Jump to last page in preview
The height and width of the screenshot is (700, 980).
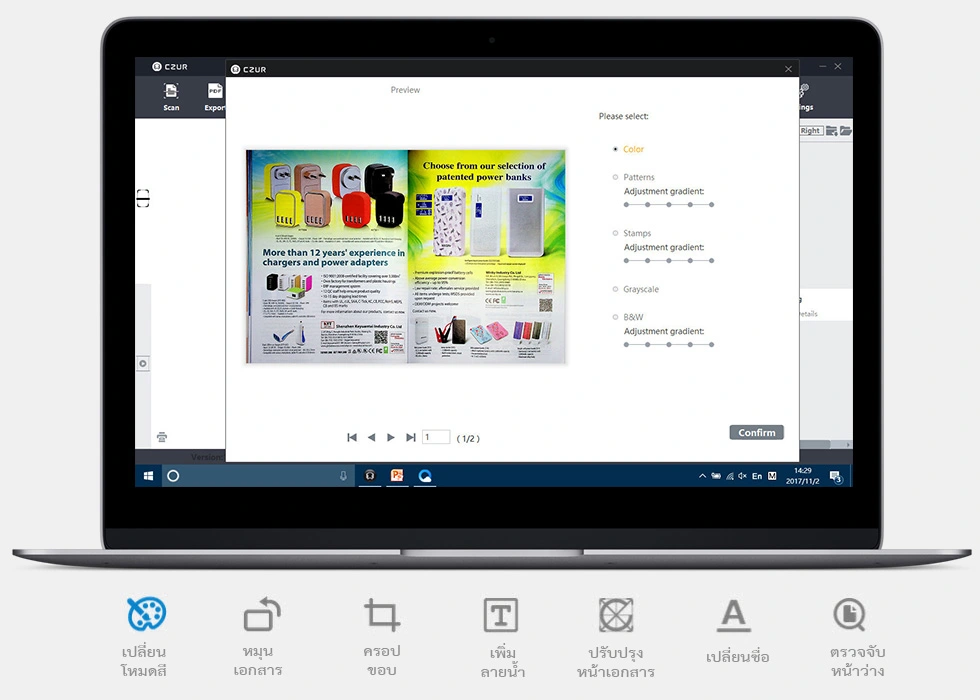point(411,438)
